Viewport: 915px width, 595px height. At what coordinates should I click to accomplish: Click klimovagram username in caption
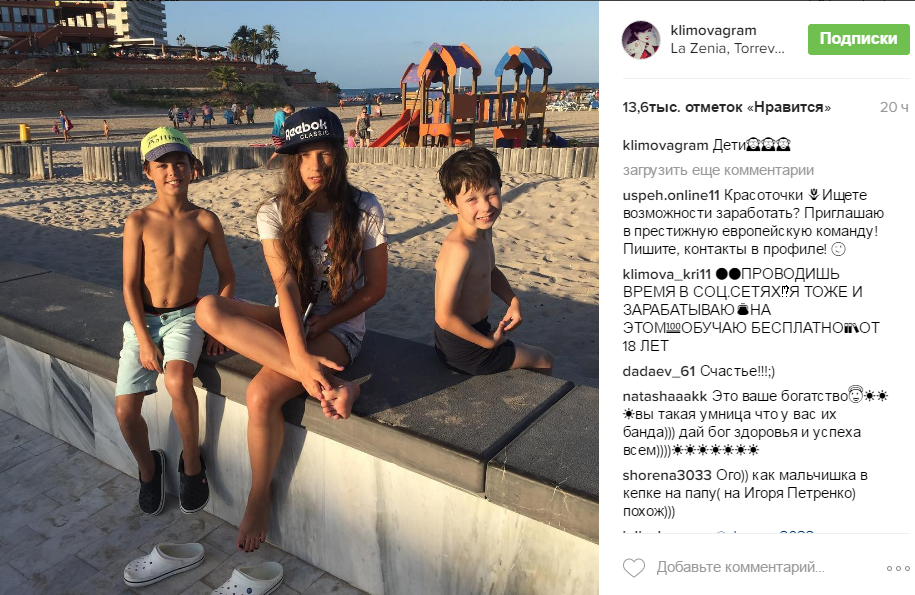(x=665, y=145)
